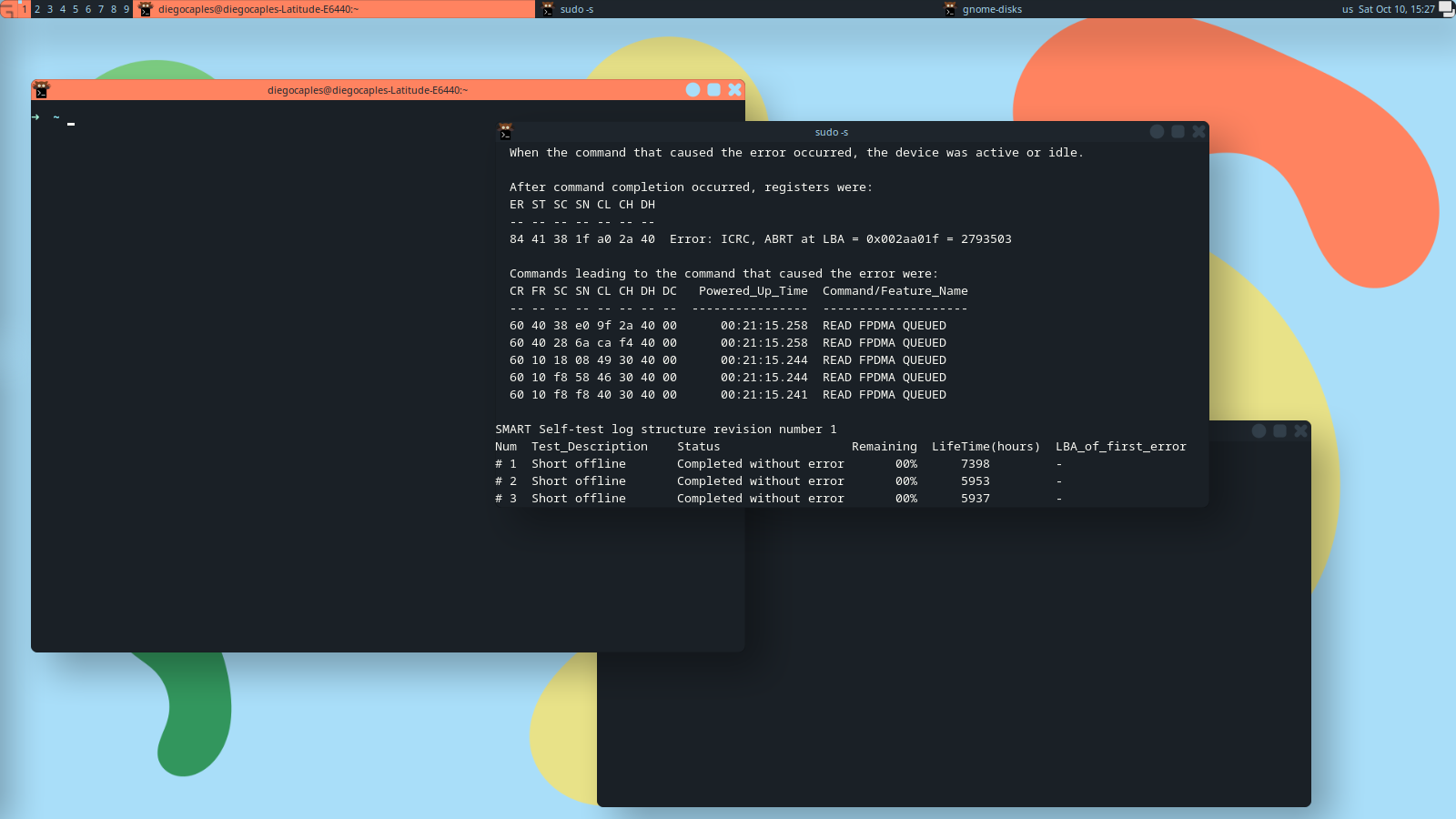The image size is (1456, 819).
Task: Click the lifetime hours value '7398'
Action: tap(976, 464)
